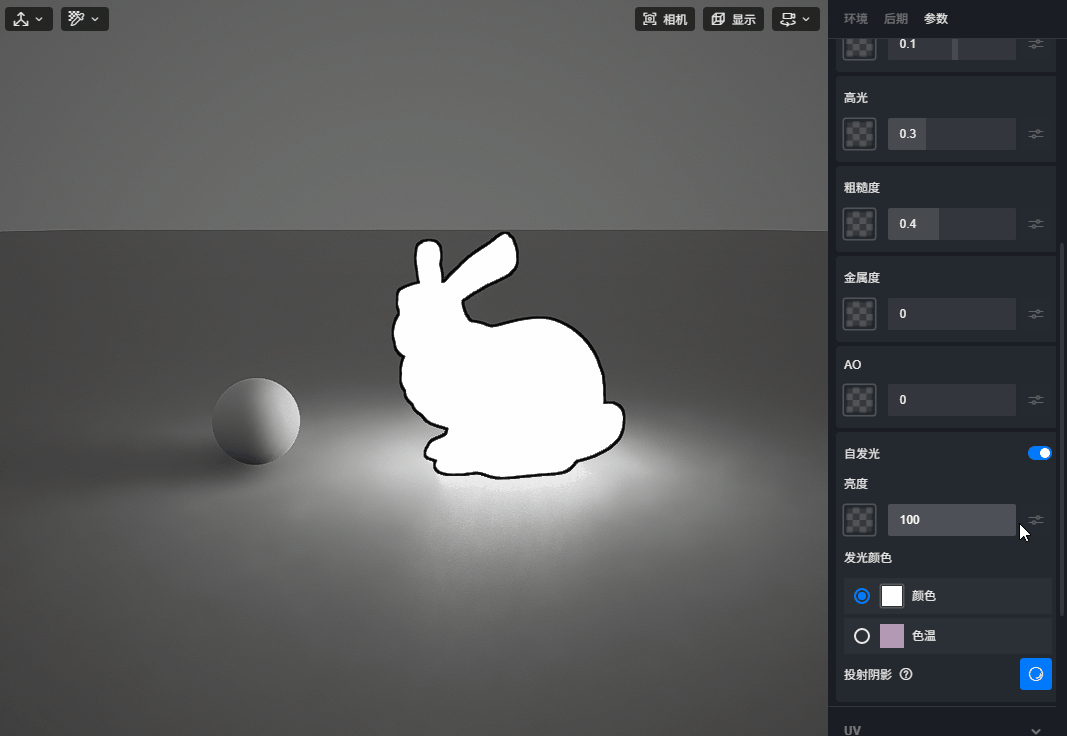Click the 相机 camera button
Viewport: 1067px width, 736px height.
point(665,19)
